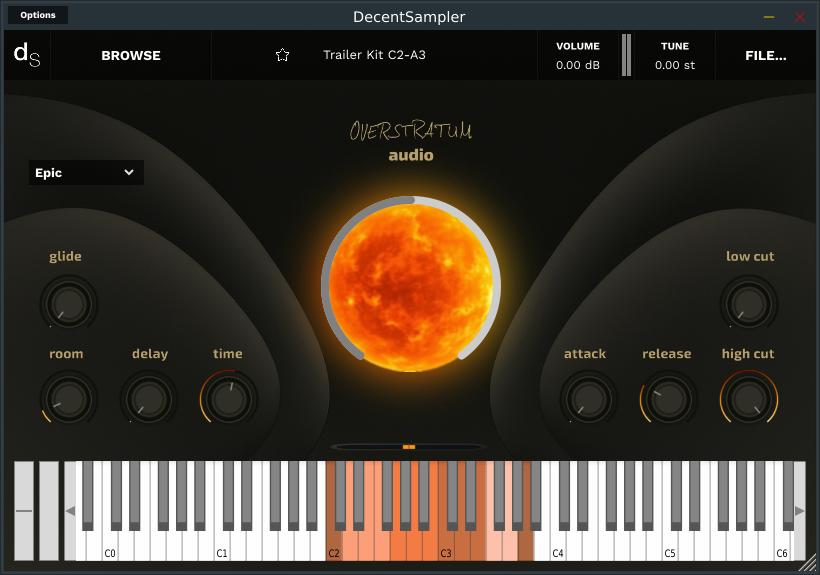Screen dimensions: 820x575
Task: Click the low cut knob
Action: point(749,304)
